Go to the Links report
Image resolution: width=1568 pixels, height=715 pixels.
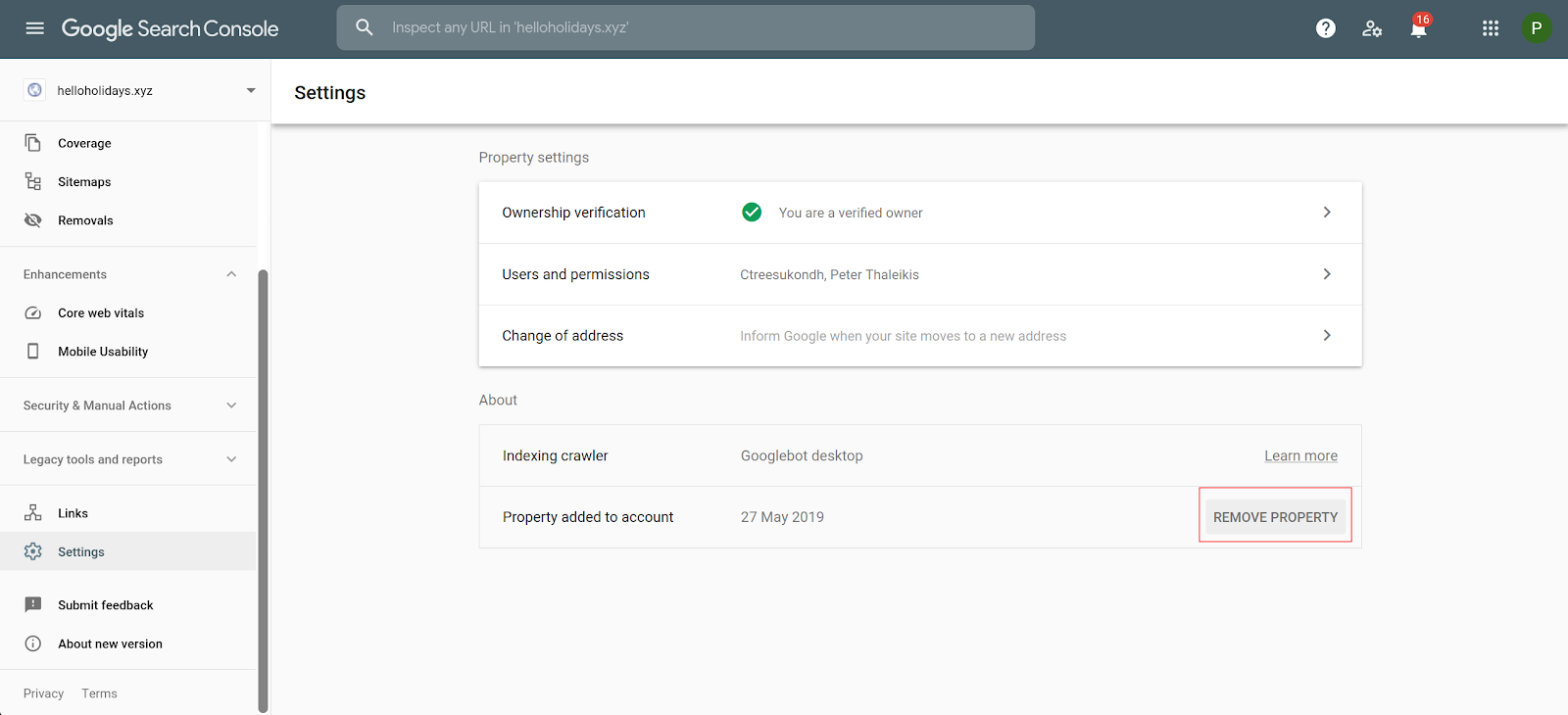point(73,513)
